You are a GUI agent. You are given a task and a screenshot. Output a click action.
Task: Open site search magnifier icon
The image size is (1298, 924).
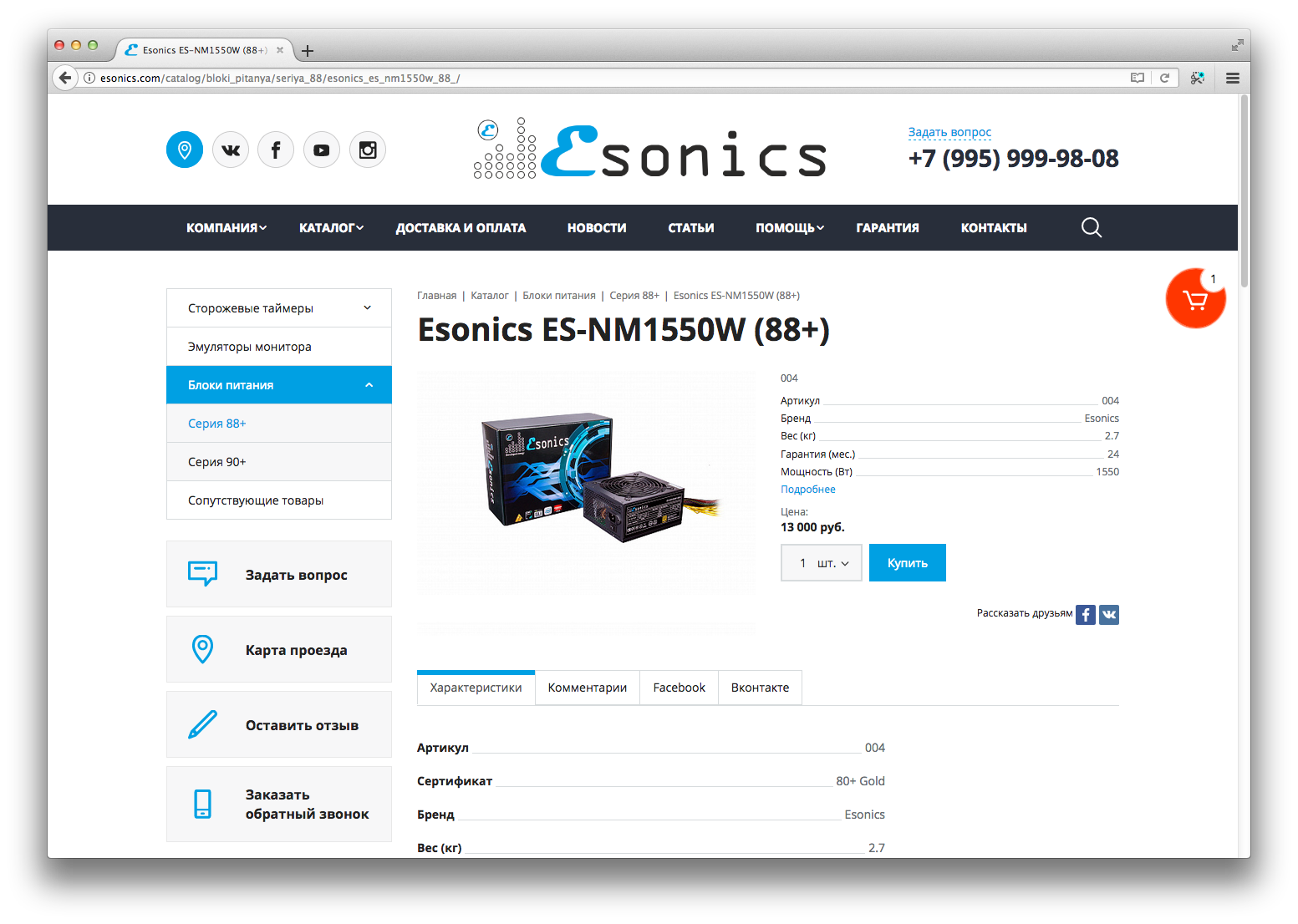tap(1092, 227)
